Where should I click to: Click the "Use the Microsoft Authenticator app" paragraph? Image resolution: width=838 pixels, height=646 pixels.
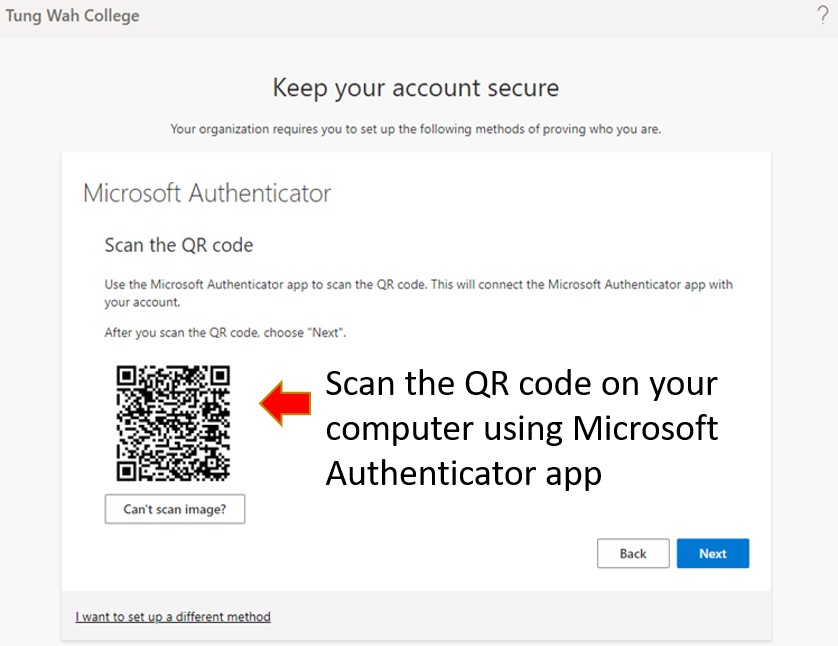(x=418, y=293)
